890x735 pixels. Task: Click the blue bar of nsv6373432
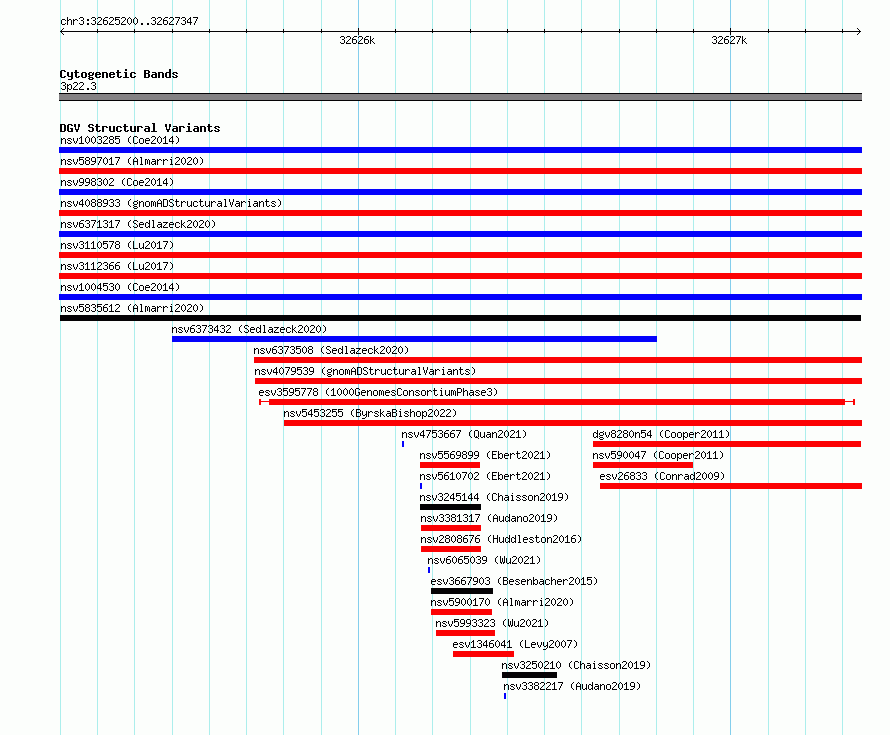(x=414, y=339)
